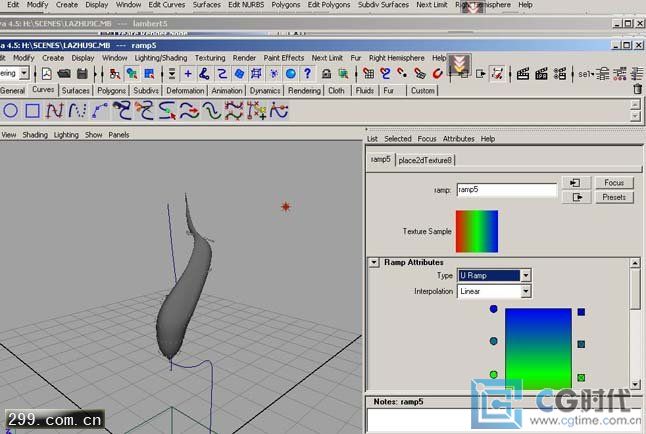Open the Rendering shelf tab

pyautogui.click(x=304, y=91)
